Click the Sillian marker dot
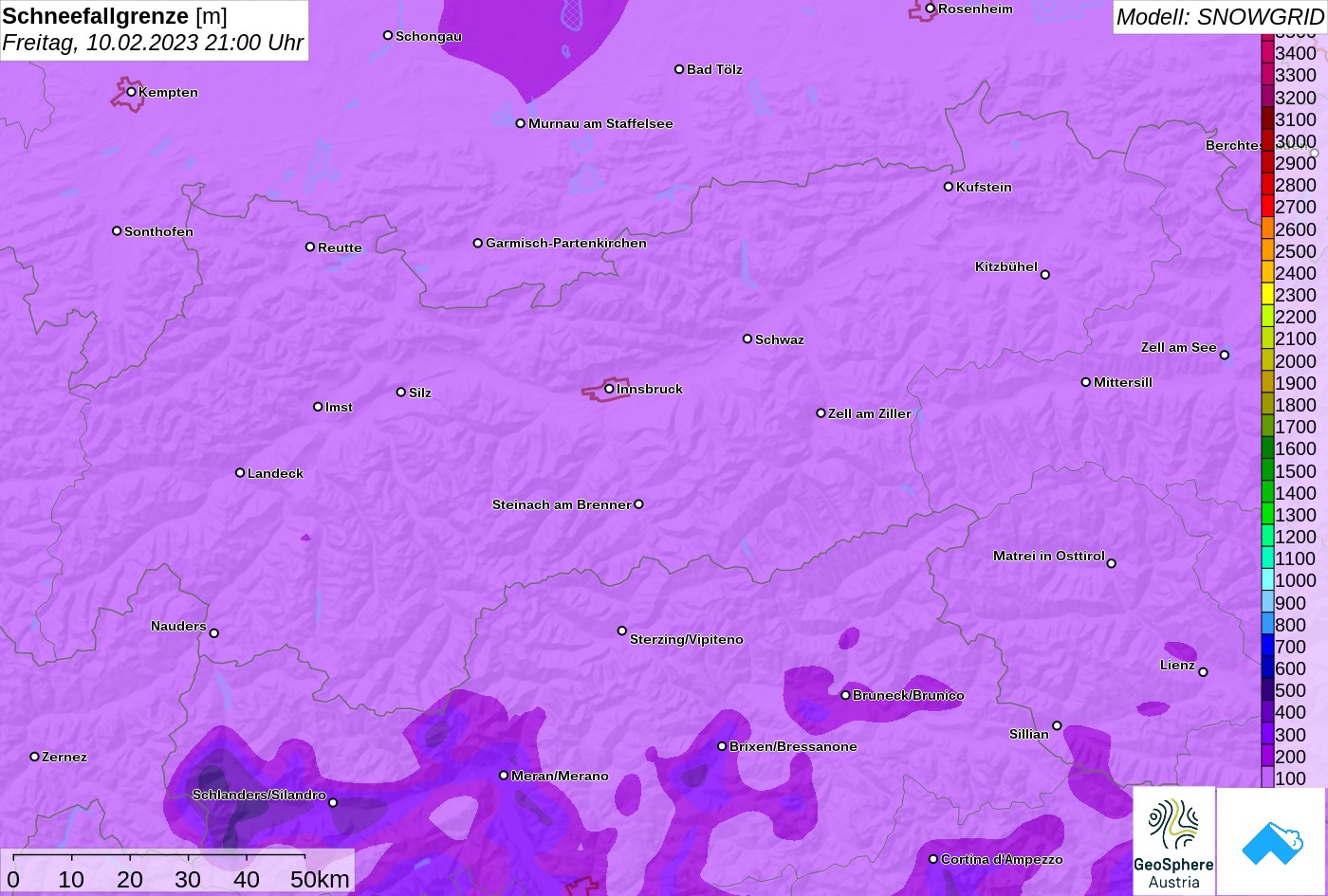The image size is (1328, 896). pos(1058,726)
